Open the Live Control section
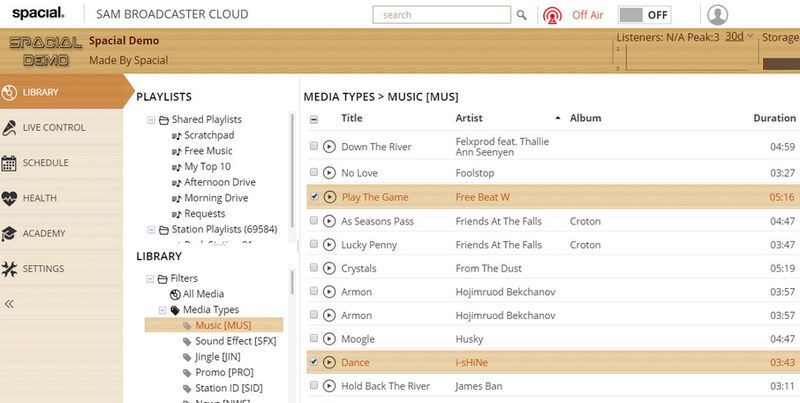This screenshot has width=800, height=403. coord(55,128)
